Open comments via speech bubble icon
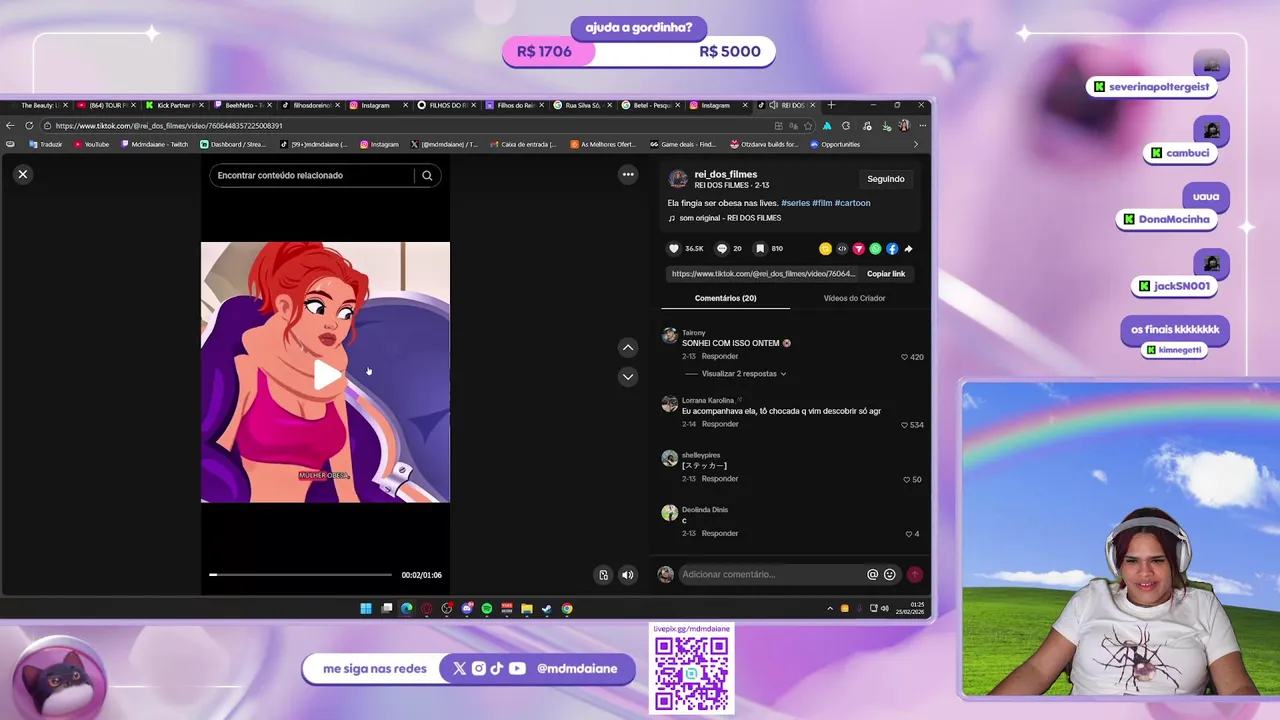Screen dimensions: 1280x720 pos(722,248)
